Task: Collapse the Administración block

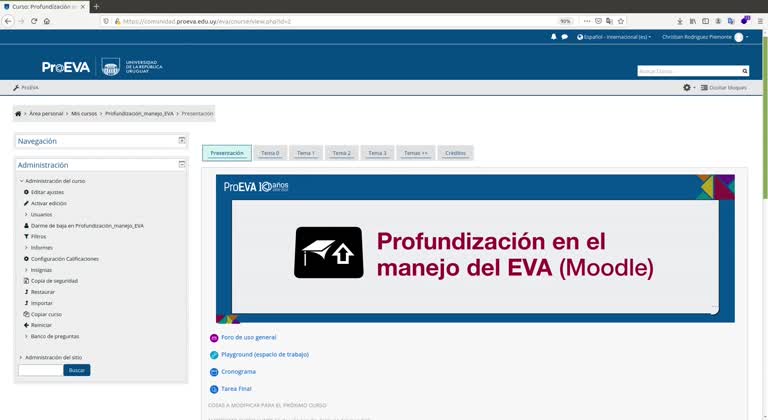Action: point(182,164)
